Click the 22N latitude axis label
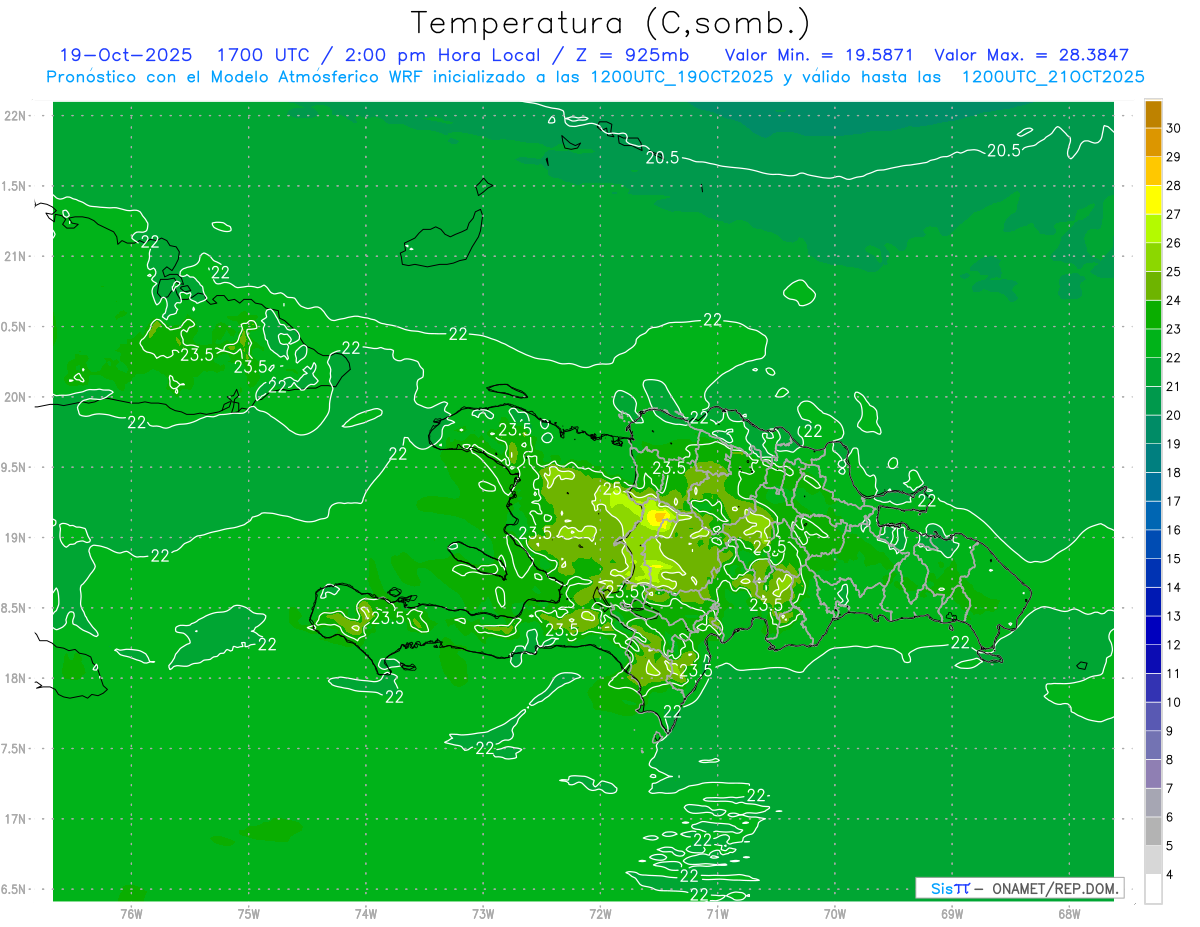Viewport: 1200px width, 927px height. [x=16, y=116]
